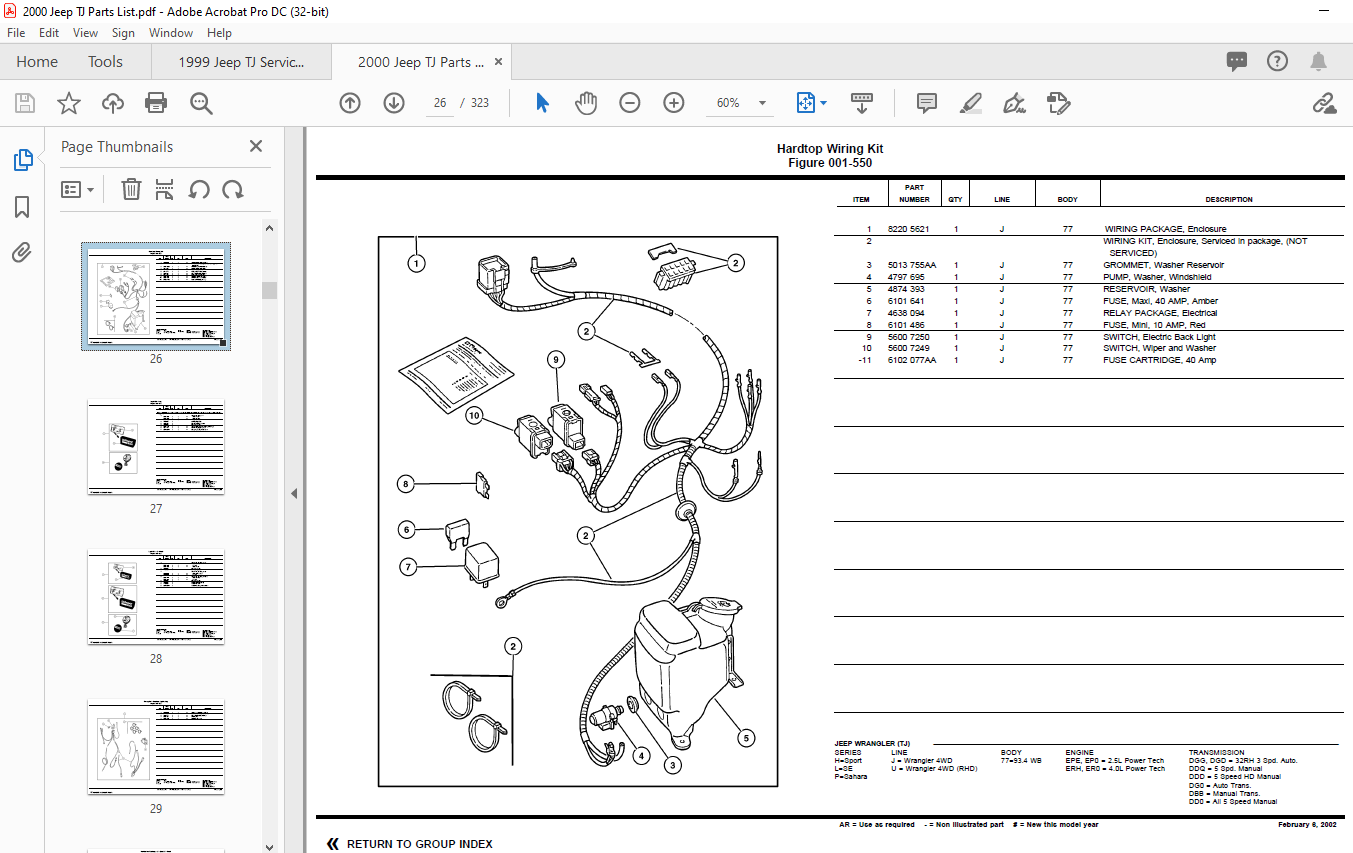Close the Page Thumbnails panel

click(256, 146)
